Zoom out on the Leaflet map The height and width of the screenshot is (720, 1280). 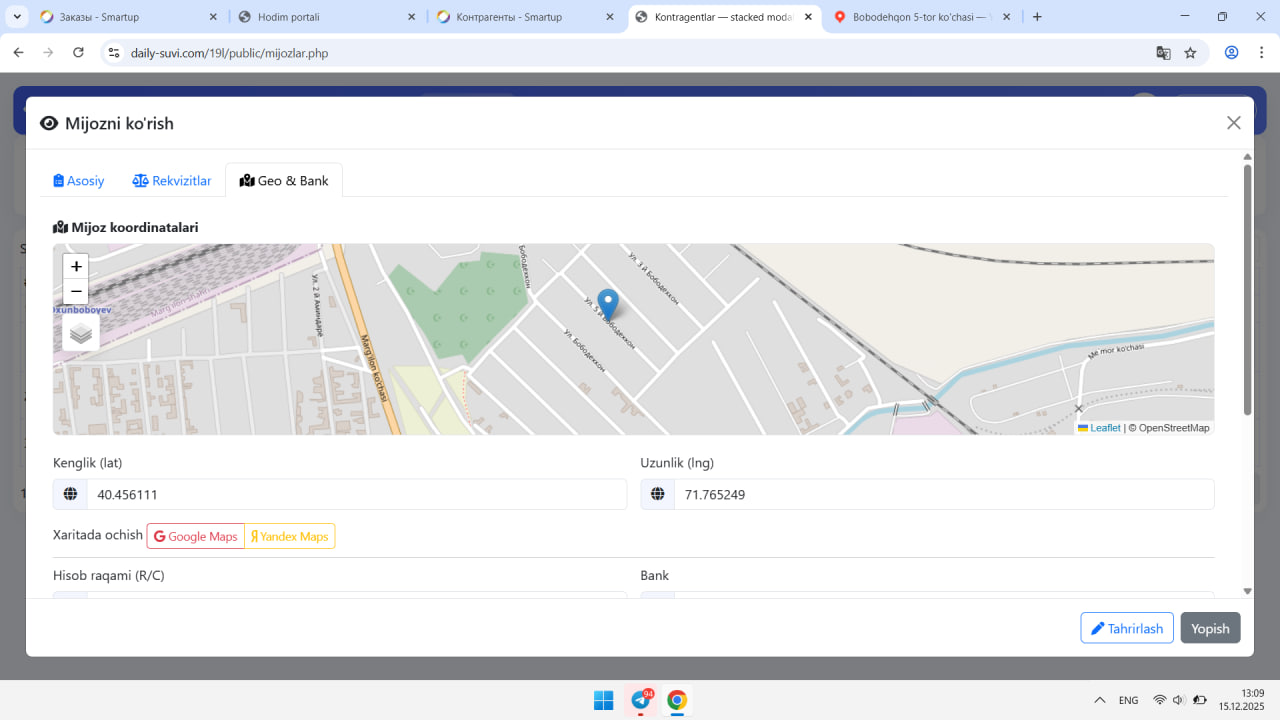point(76,292)
